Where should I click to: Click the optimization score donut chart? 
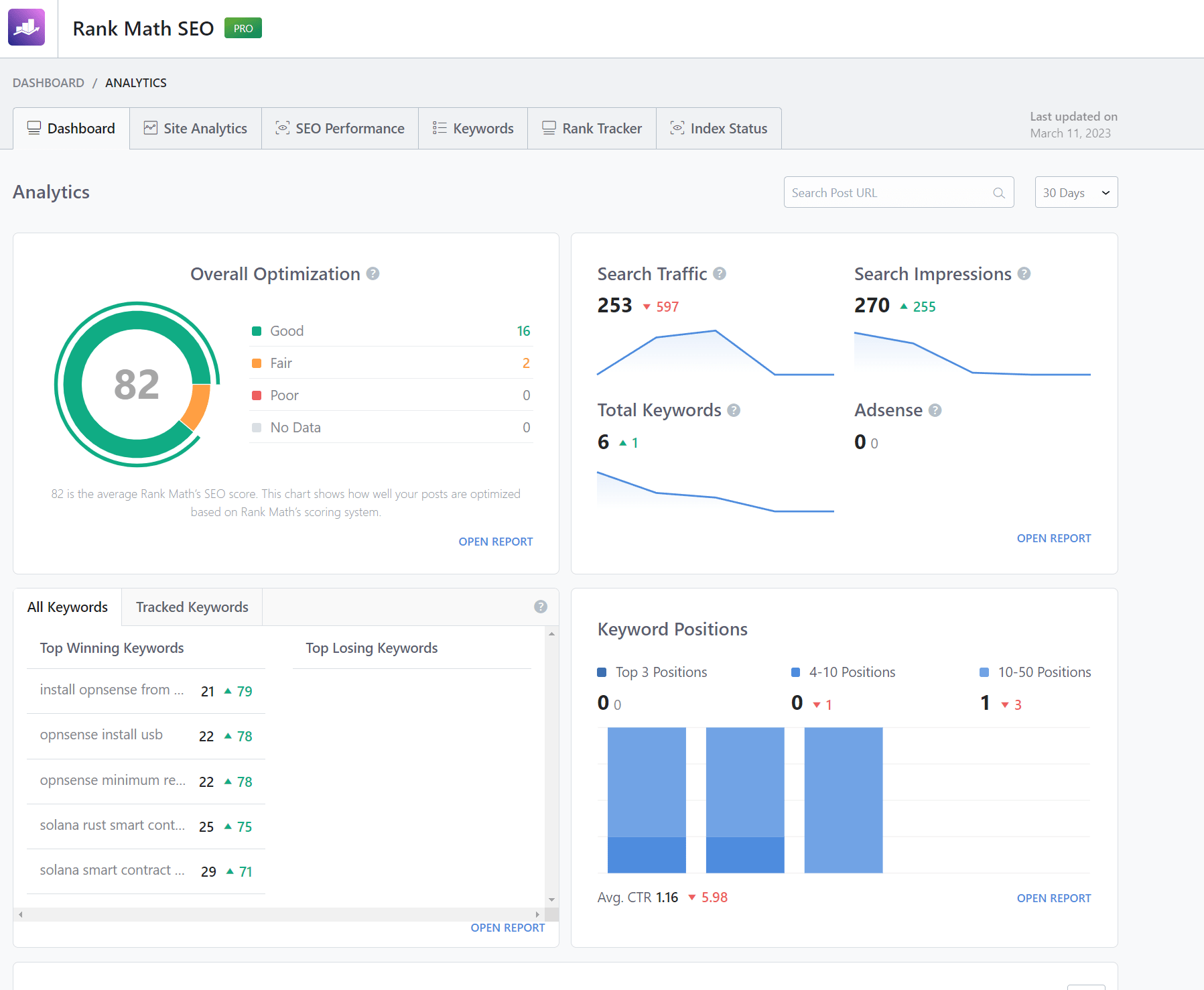click(x=137, y=384)
